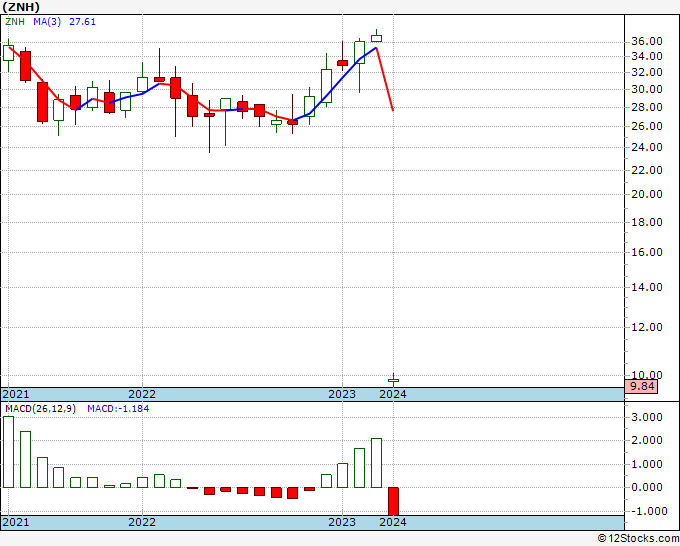Click the MA(3) indicator label
Screen dimensions: 680x546
tap(47, 22)
